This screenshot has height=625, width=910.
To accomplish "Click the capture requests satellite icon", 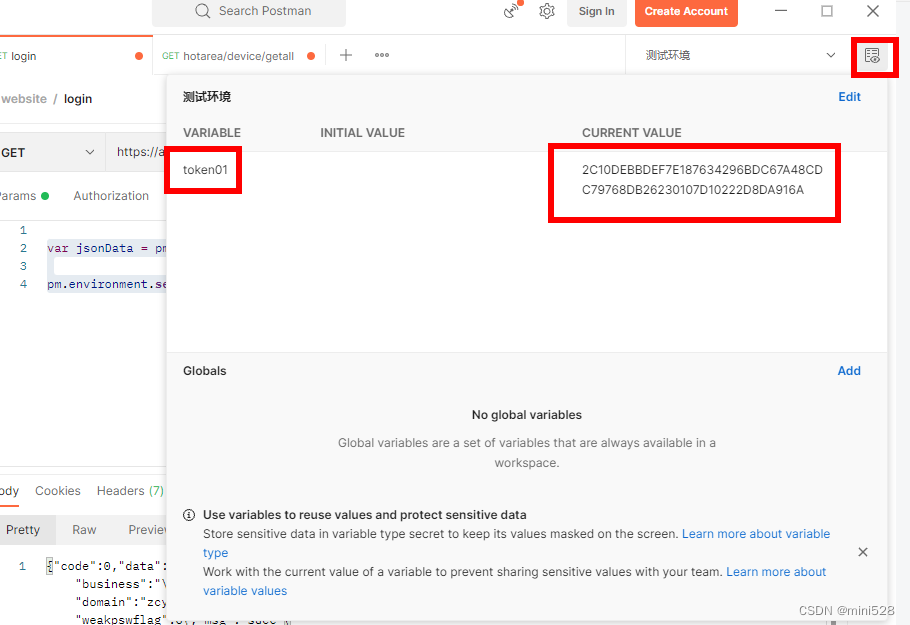I will [x=509, y=10].
